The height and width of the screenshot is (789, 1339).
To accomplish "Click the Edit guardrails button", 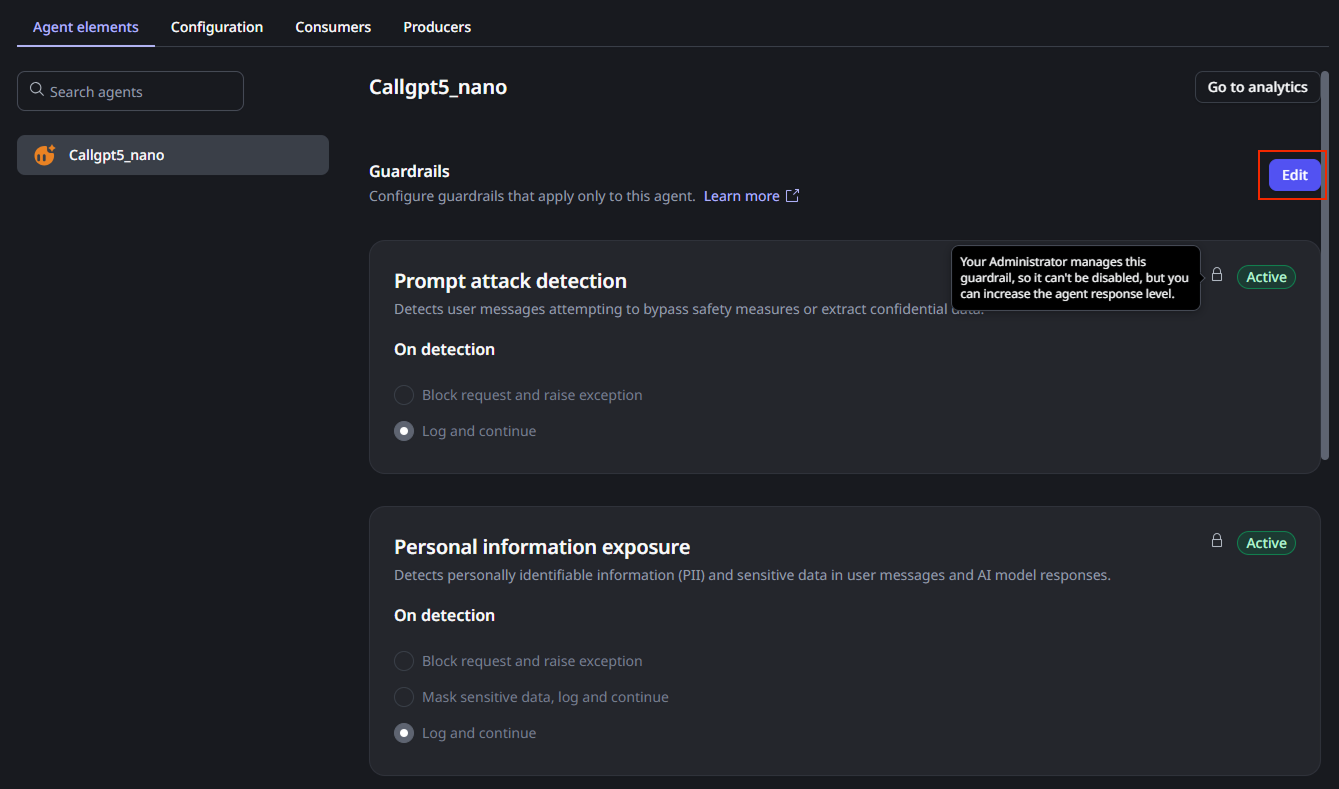I will pyautogui.click(x=1295, y=175).
